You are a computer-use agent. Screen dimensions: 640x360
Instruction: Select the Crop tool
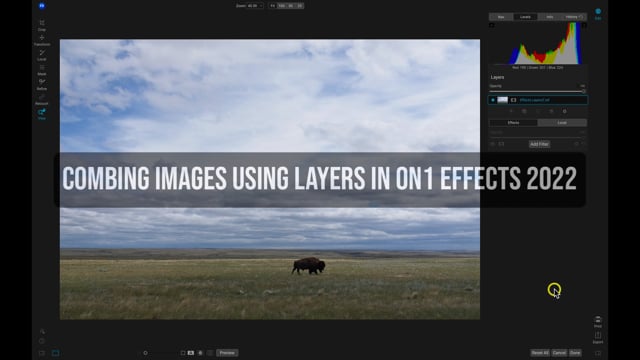pos(42,24)
